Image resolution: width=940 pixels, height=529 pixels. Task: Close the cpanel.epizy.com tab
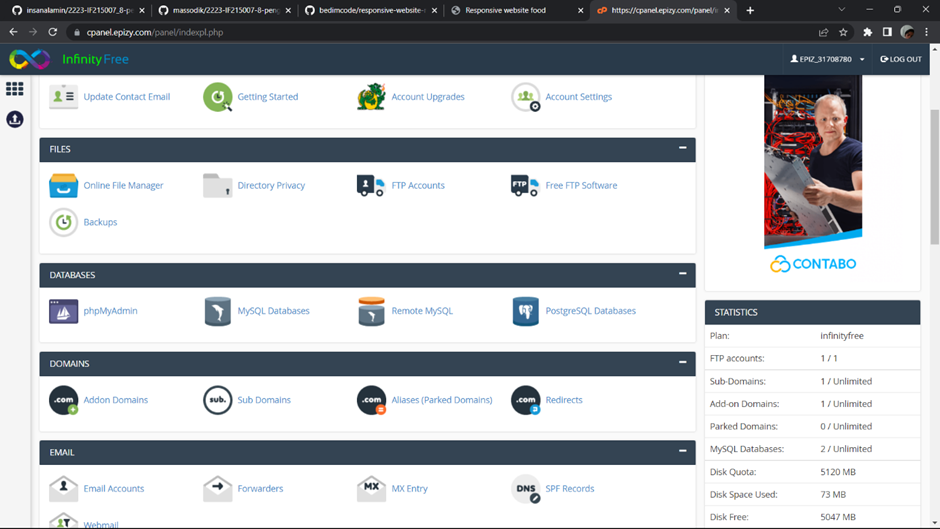[727, 10]
